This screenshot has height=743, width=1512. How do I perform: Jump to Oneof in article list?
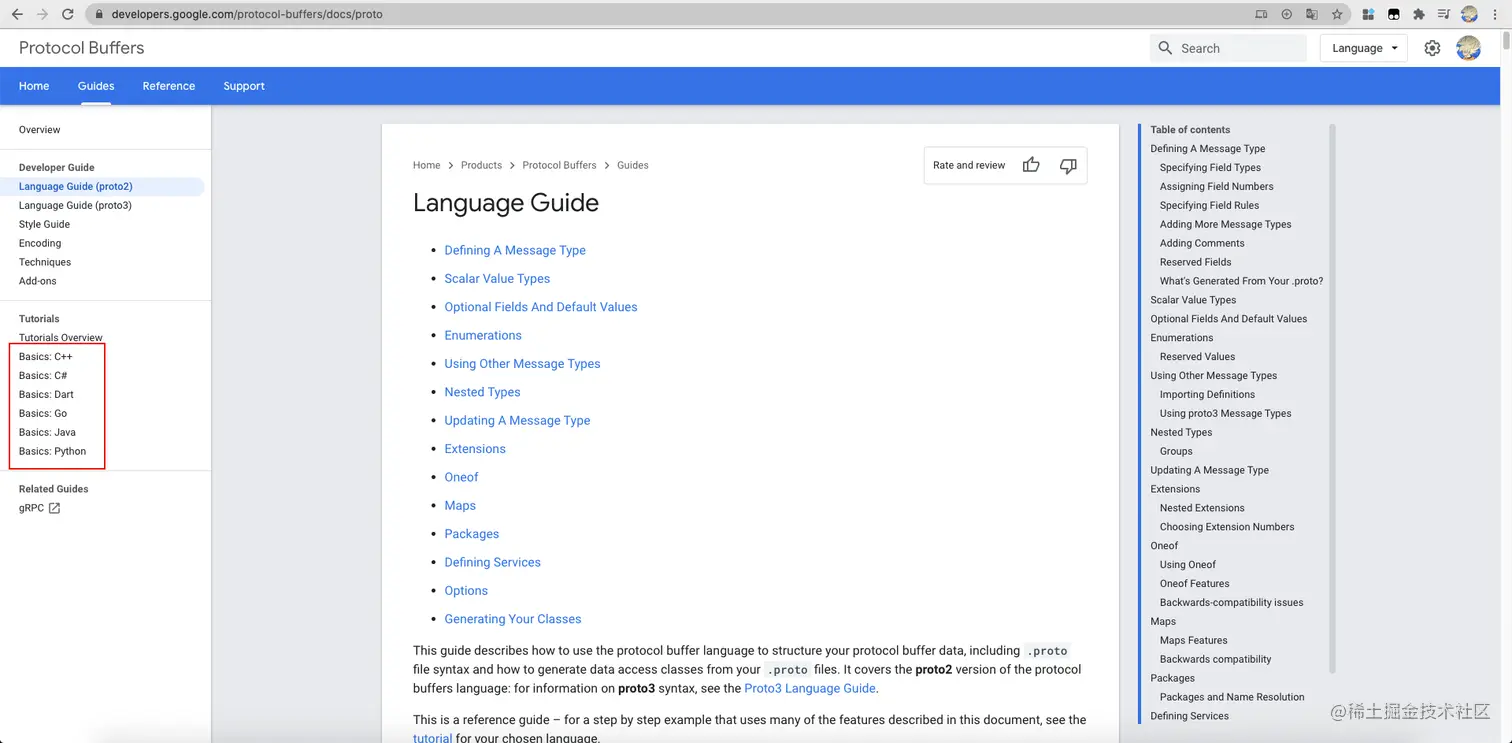[x=461, y=477]
